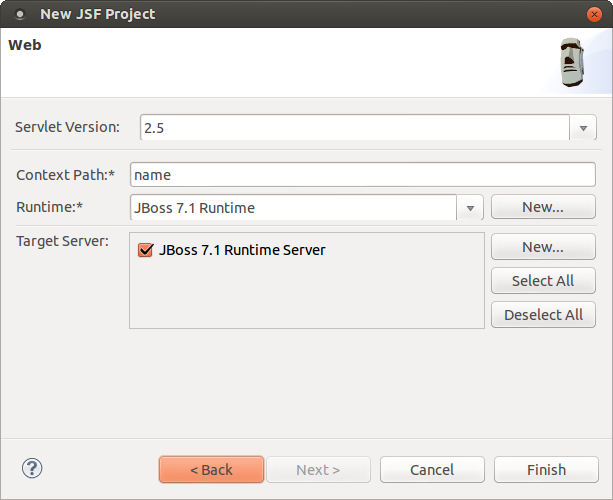The image size is (613, 500).
Task: Click the Deselect All button
Action: point(543,314)
